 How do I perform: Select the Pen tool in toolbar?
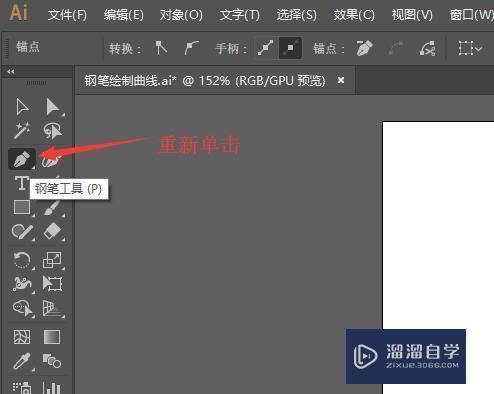click(x=22, y=159)
